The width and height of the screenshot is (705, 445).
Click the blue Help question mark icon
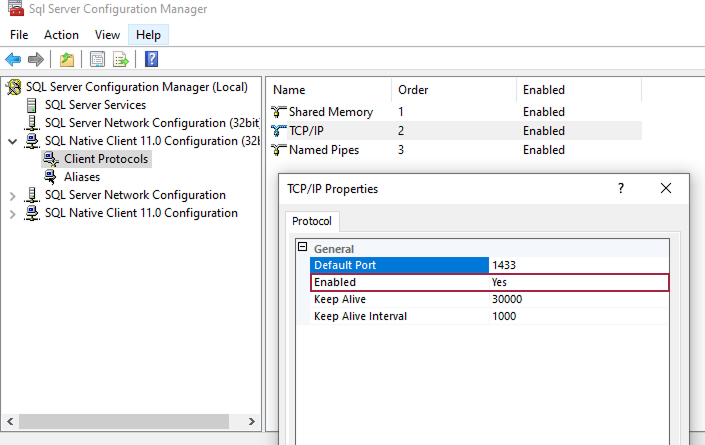pos(151,59)
